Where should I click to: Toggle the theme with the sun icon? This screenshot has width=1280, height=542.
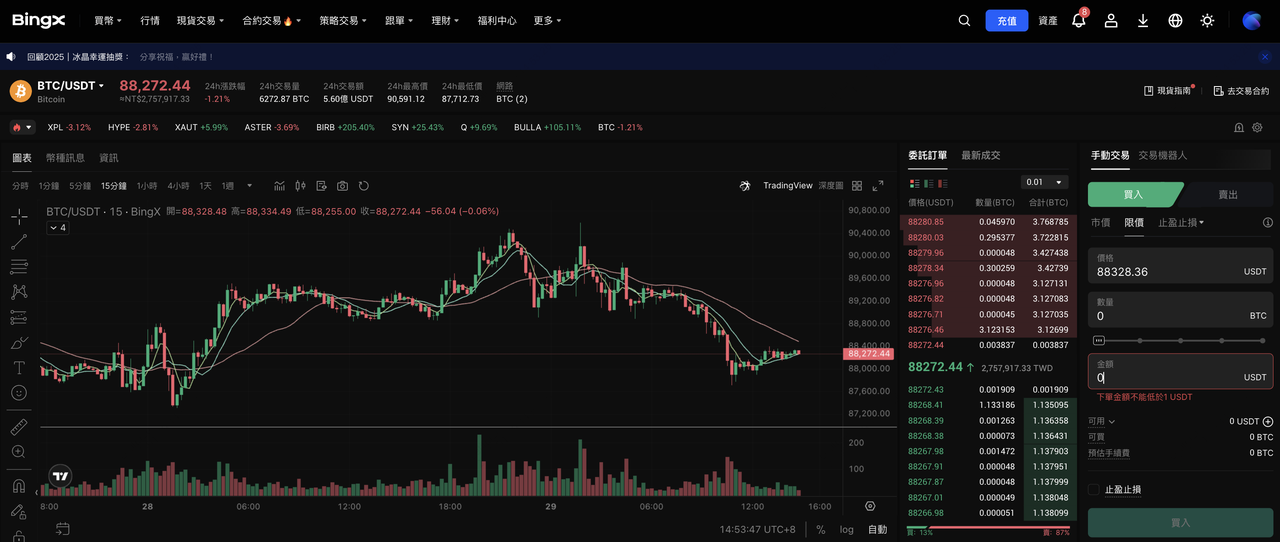(x=1207, y=21)
